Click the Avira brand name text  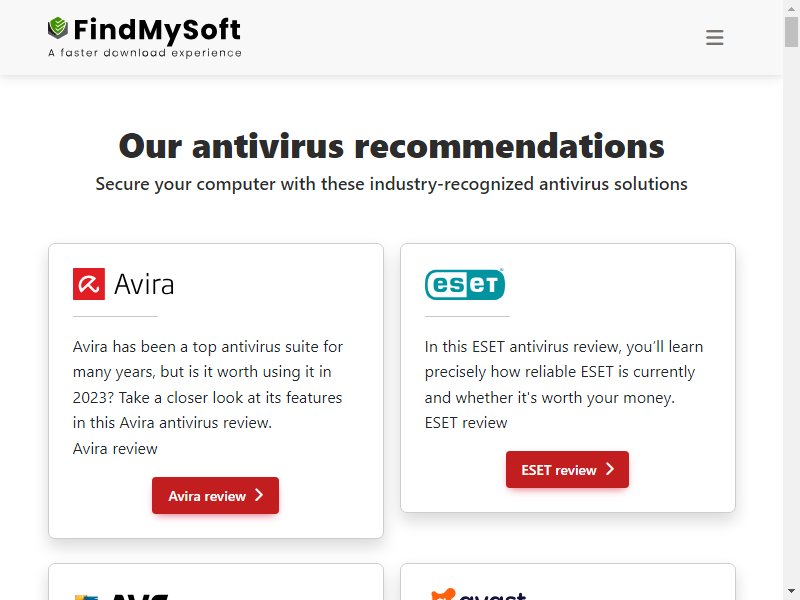pos(144,284)
